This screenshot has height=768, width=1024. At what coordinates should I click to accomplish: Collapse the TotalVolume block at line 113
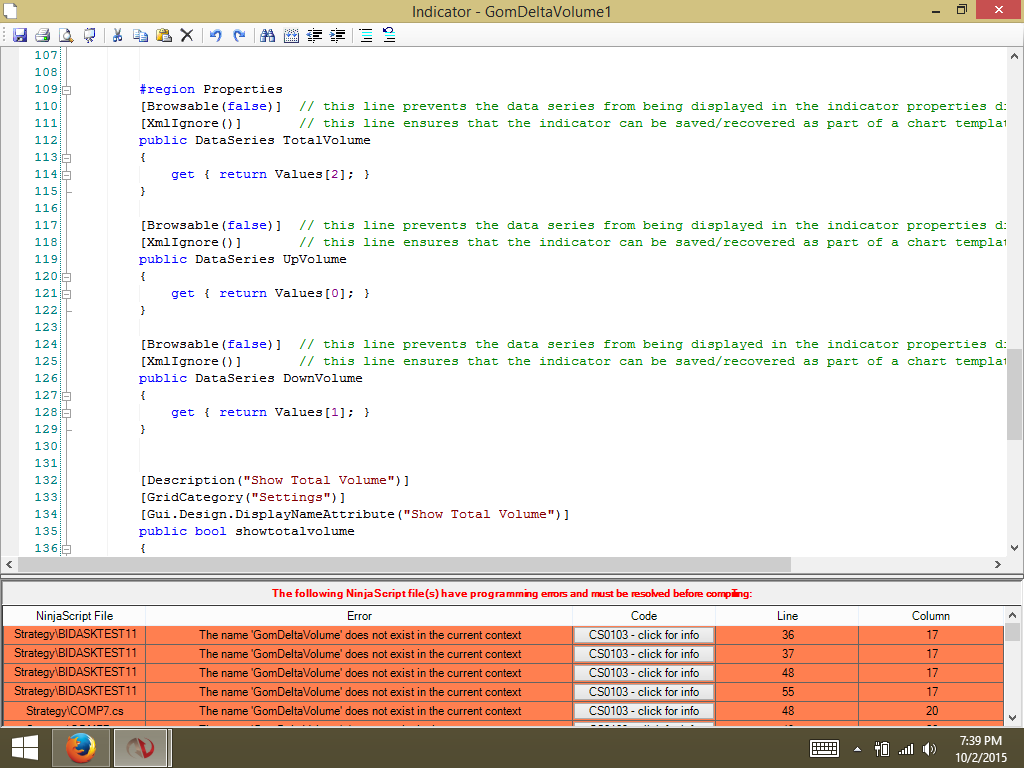tap(67, 158)
